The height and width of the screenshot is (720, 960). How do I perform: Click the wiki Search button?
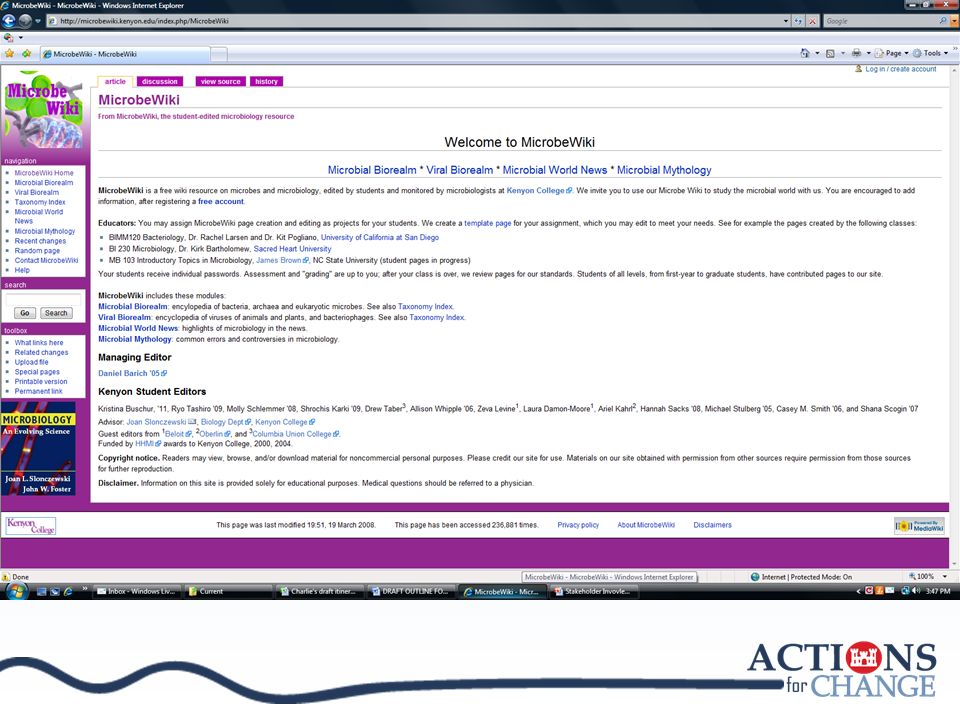[x=56, y=313]
